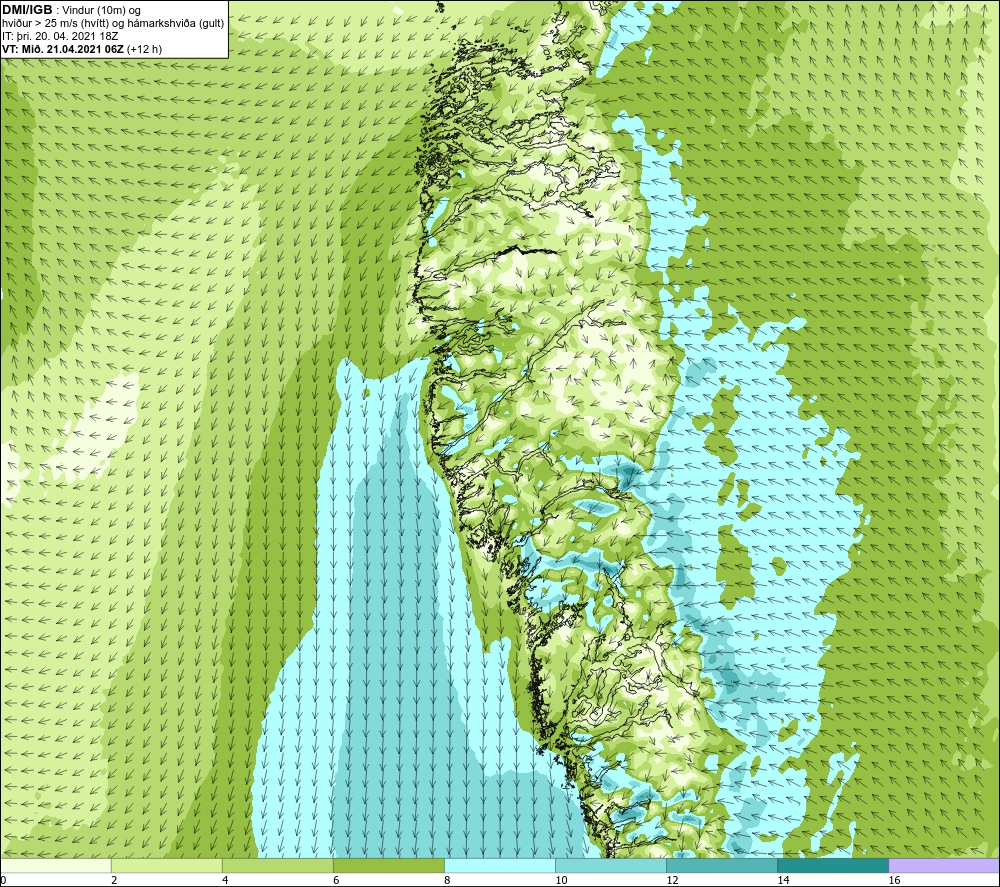Viewport: 1000px width, 887px height.
Task: Click the legend label '14'
Action: (783, 880)
